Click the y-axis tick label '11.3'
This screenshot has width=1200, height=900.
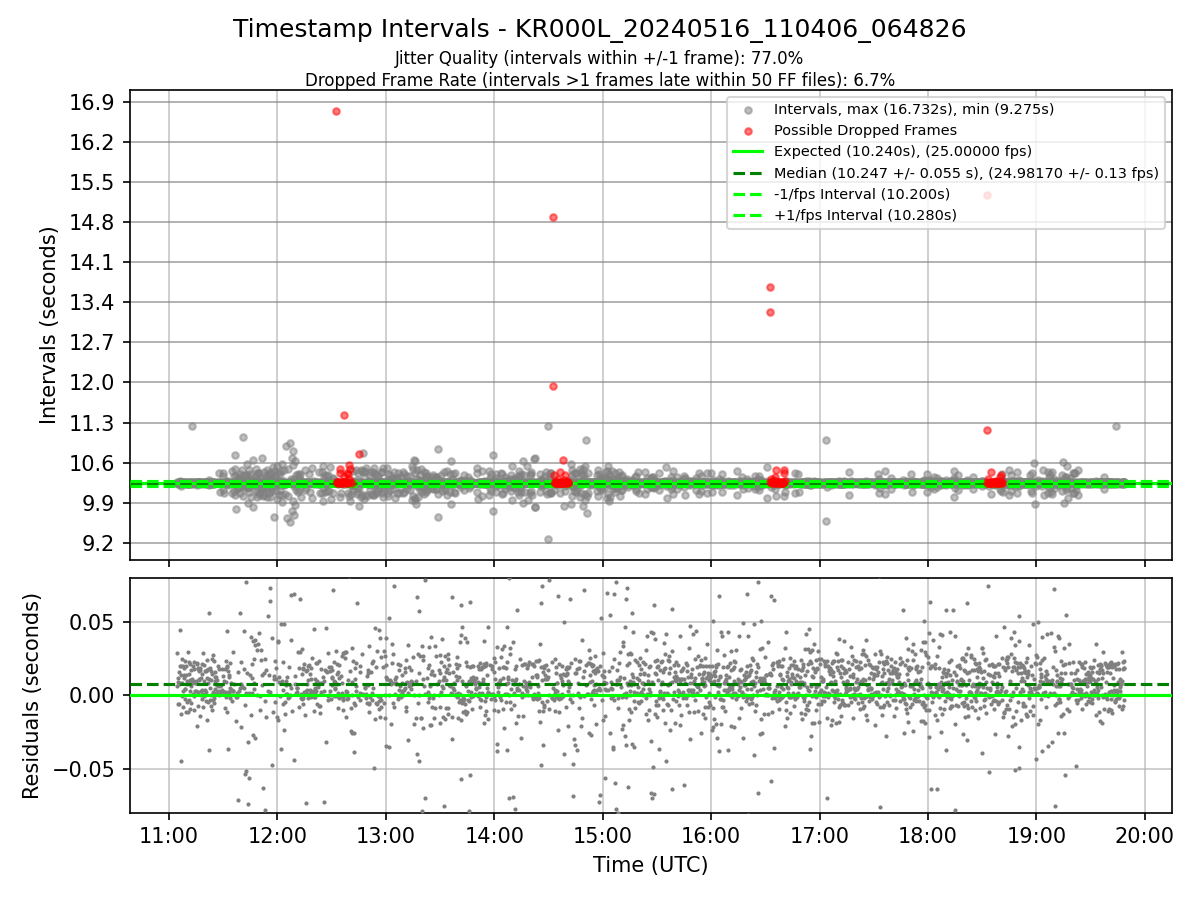click(x=94, y=423)
